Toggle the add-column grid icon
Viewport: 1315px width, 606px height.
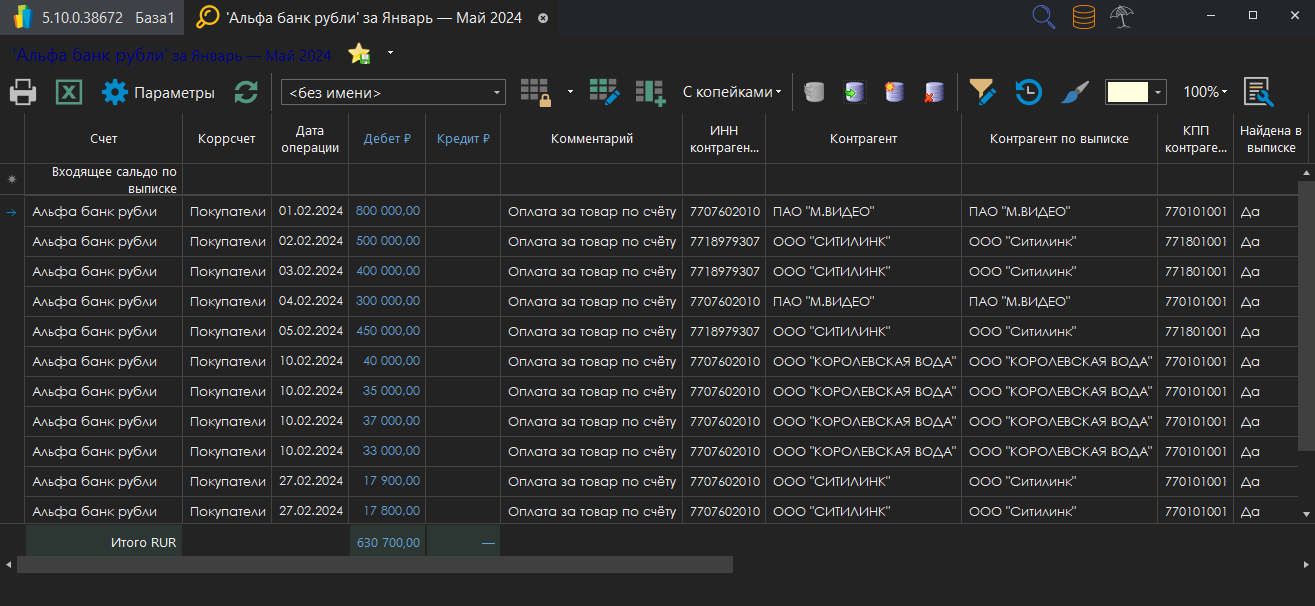(x=651, y=92)
